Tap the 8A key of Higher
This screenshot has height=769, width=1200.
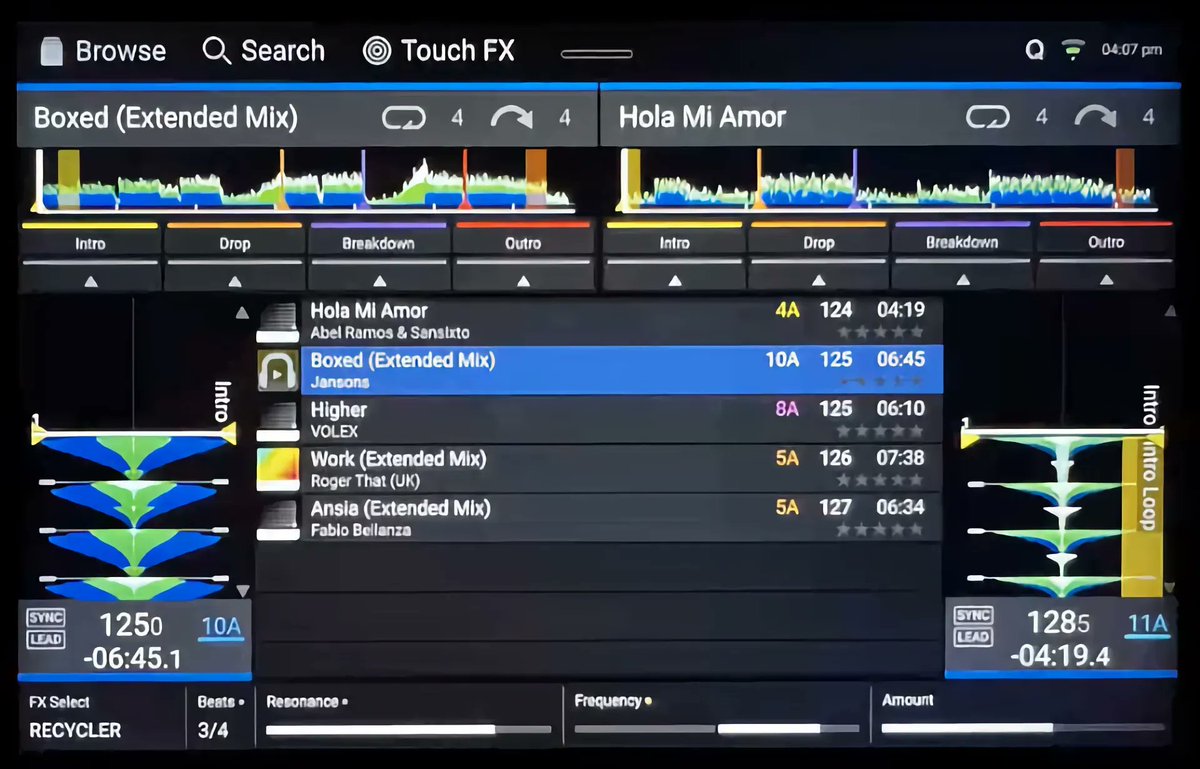(787, 409)
